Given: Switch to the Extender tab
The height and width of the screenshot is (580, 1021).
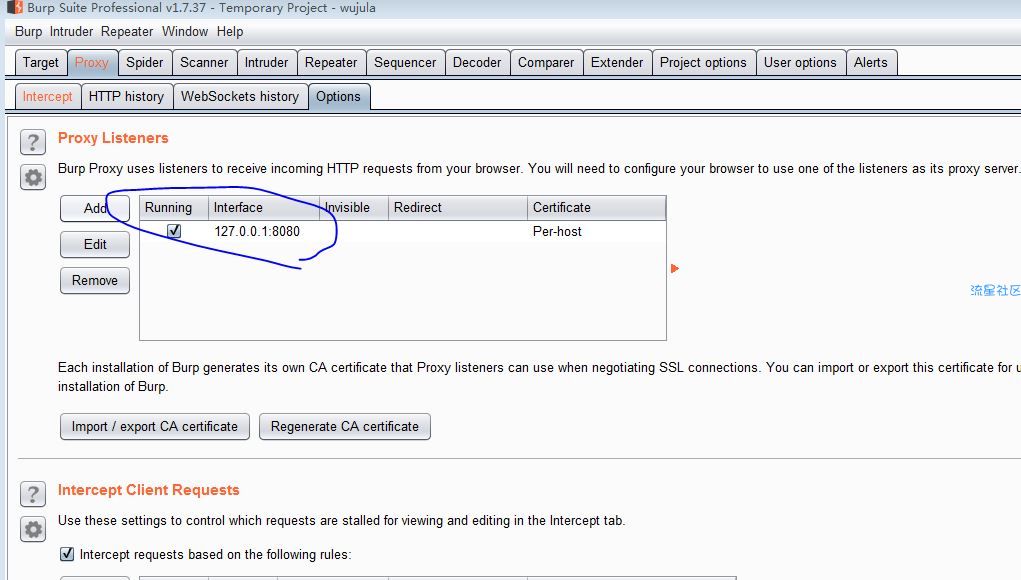Looking at the screenshot, I should (x=617, y=62).
